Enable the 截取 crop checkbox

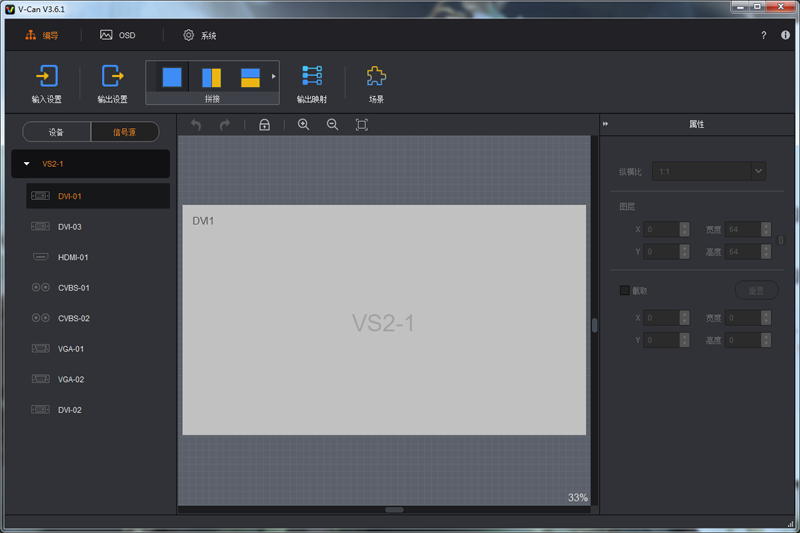(x=625, y=290)
